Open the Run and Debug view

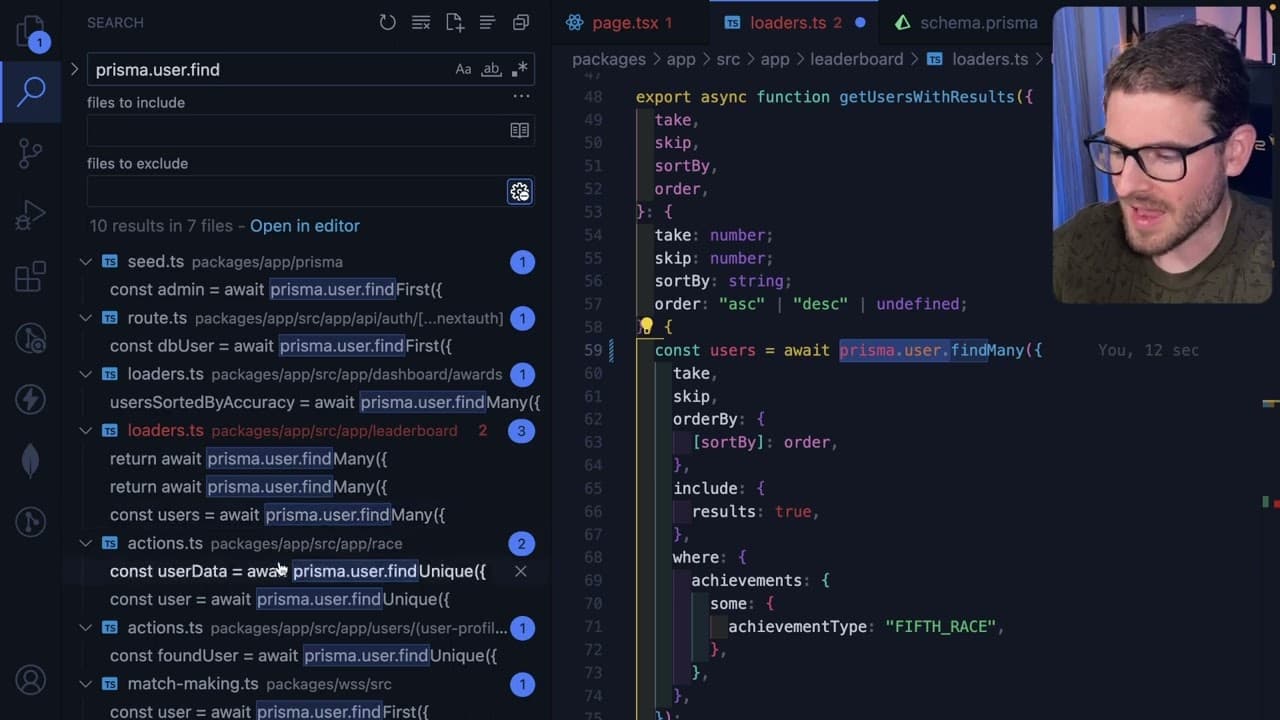(30, 214)
